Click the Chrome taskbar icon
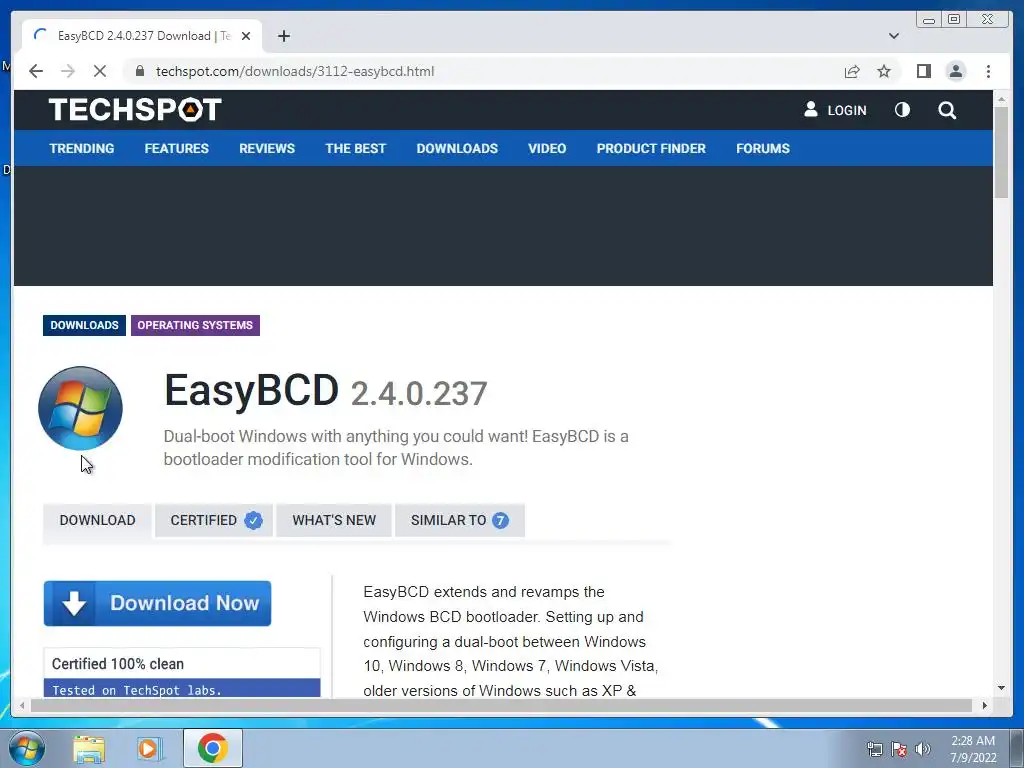Image resolution: width=1024 pixels, height=768 pixels. [x=212, y=748]
